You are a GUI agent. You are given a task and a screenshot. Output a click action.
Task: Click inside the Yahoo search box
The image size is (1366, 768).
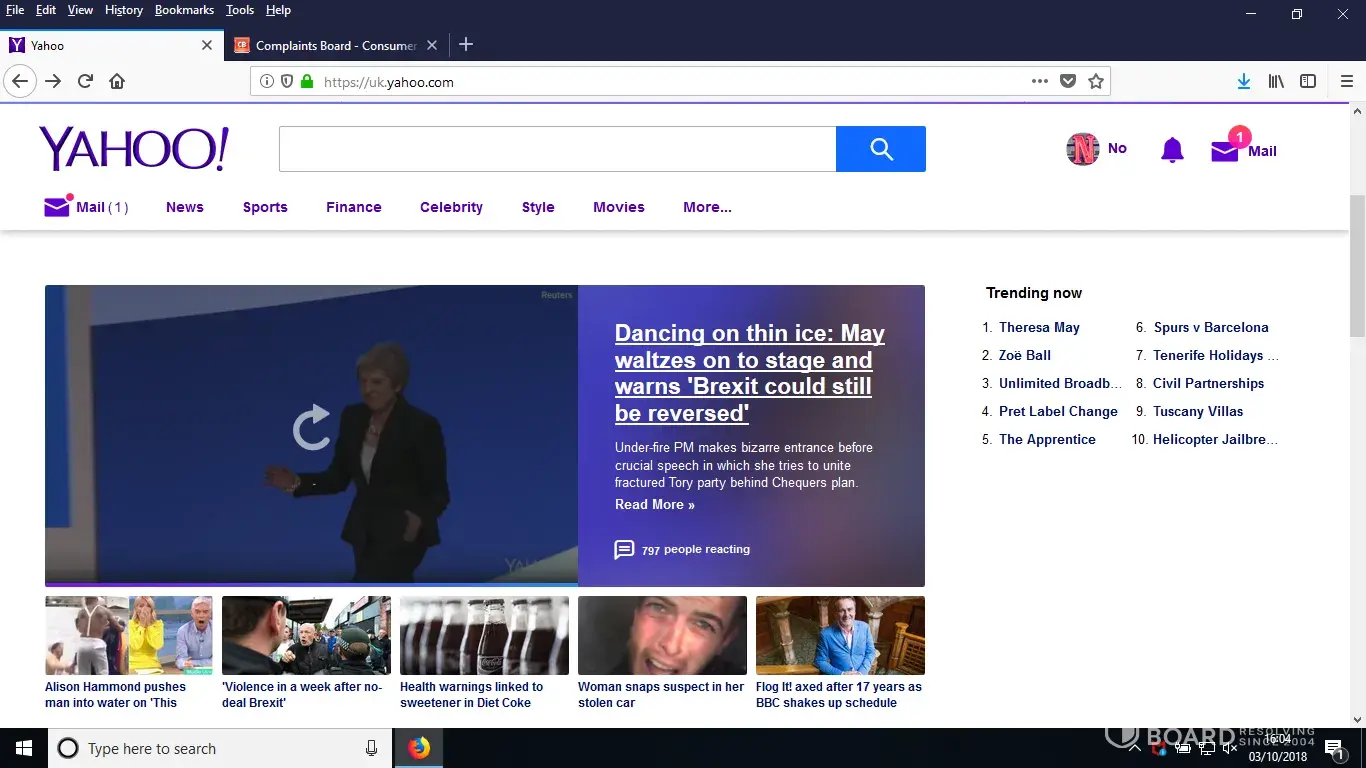click(557, 149)
